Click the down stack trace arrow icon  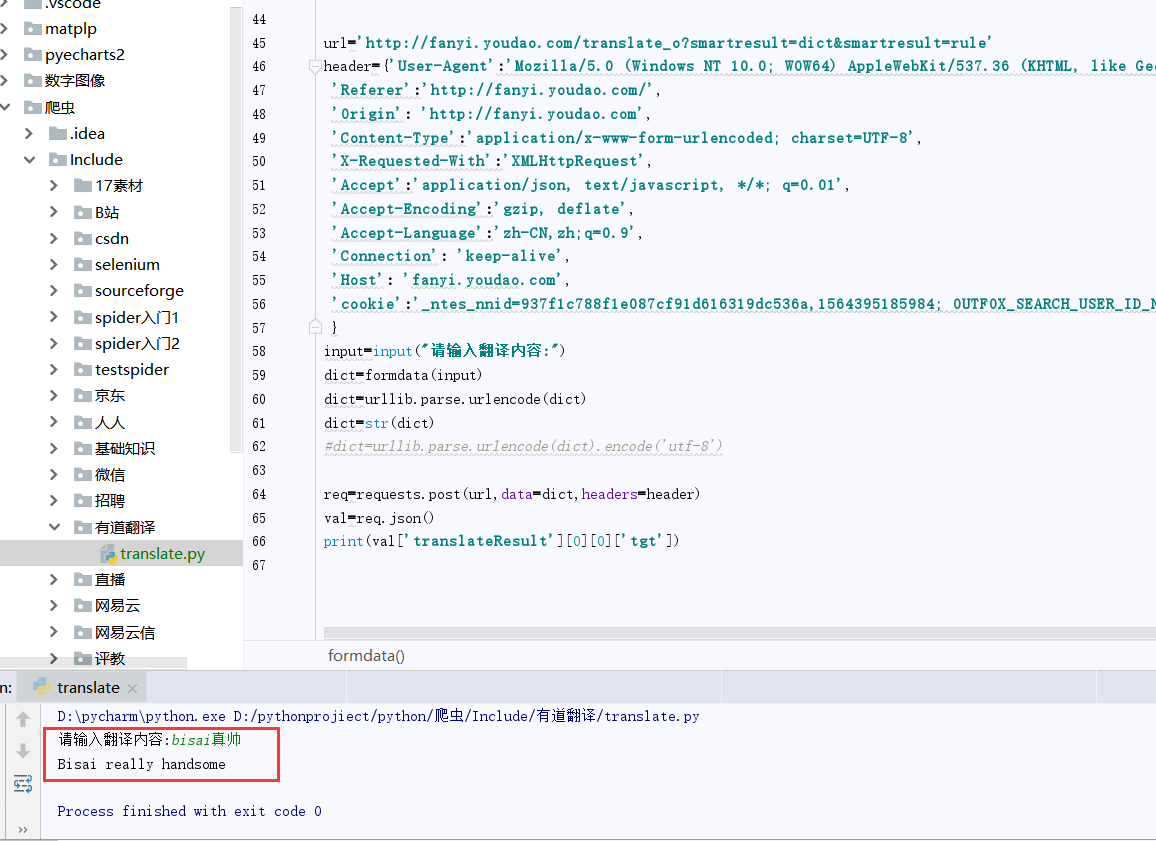click(x=23, y=751)
